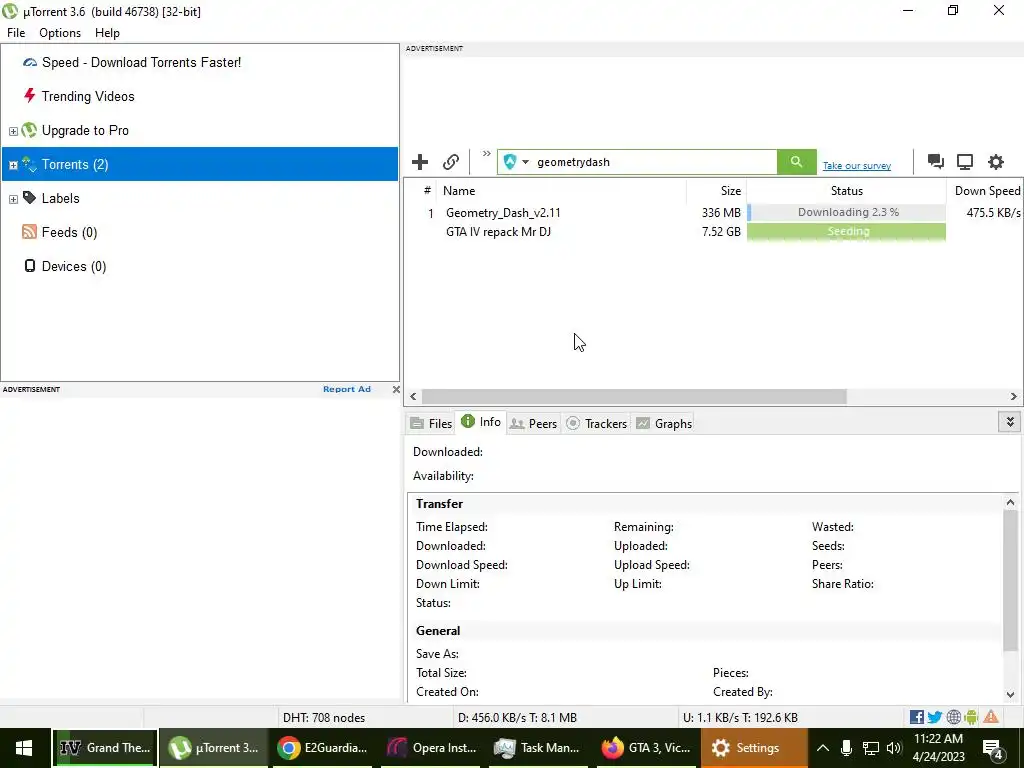The height and width of the screenshot is (768, 1024).
Task: Click the Add Torrent from URL link icon
Action: pyautogui.click(x=451, y=161)
